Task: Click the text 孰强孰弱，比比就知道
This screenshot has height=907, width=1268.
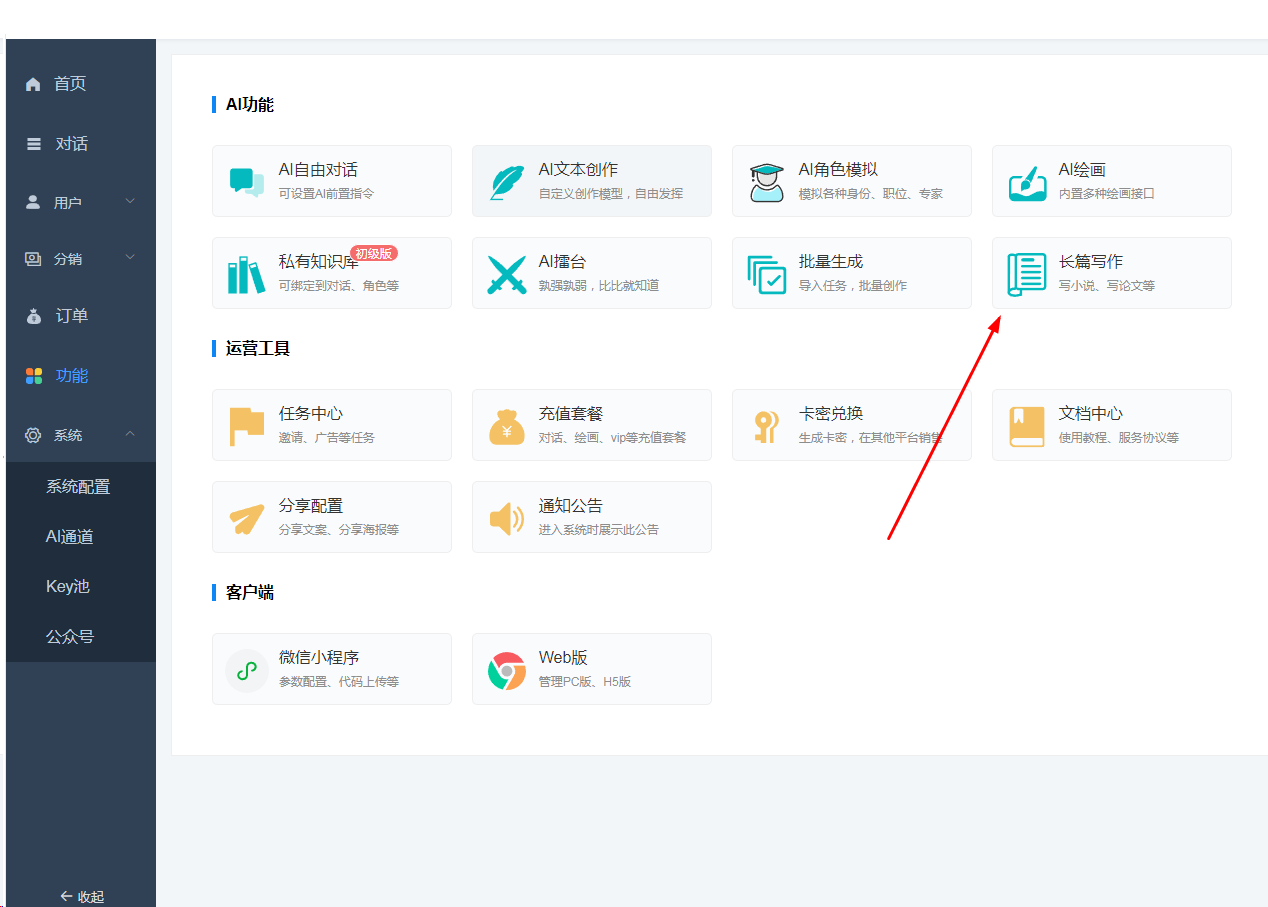Action: pyautogui.click(x=599, y=286)
